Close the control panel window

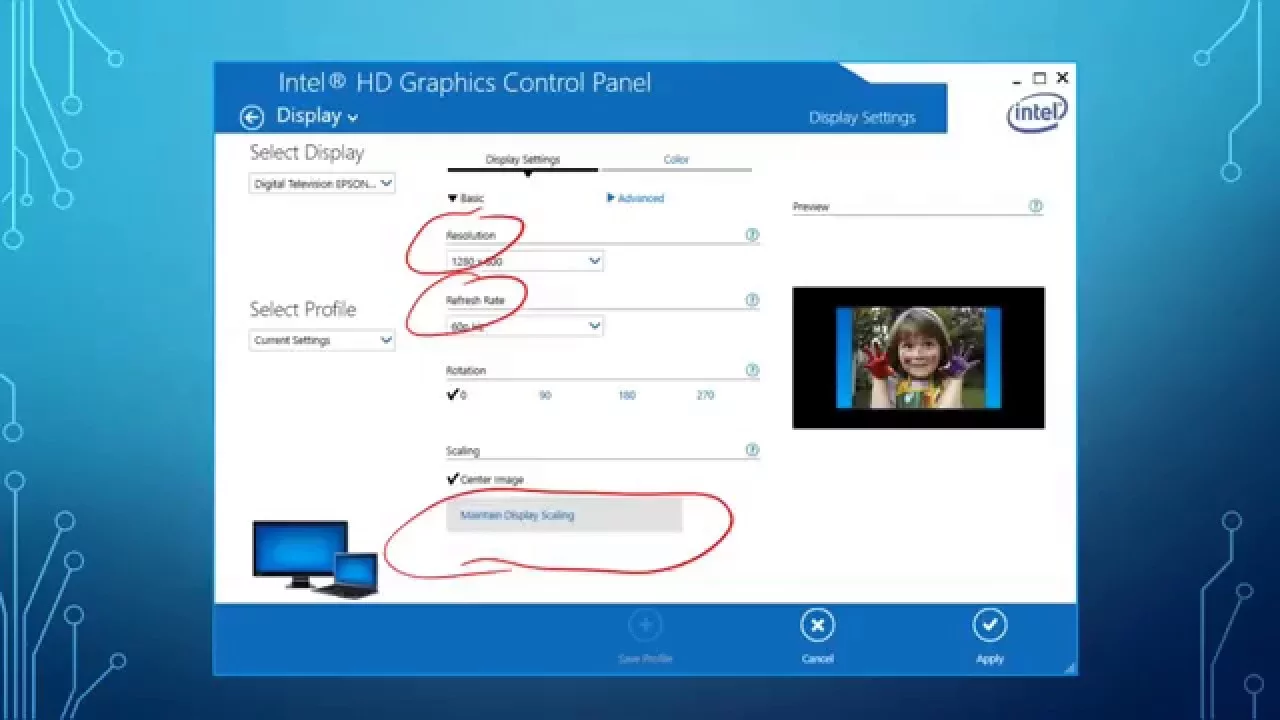click(x=1062, y=78)
